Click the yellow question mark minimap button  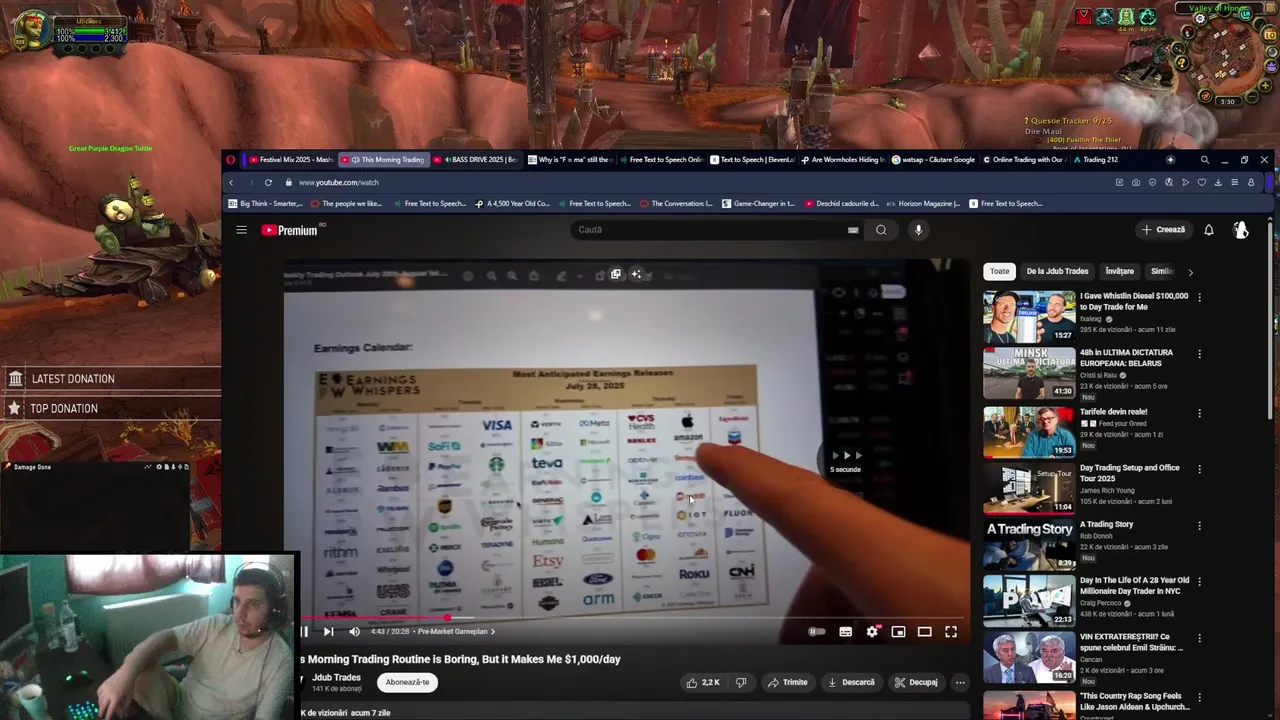click(x=1182, y=63)
